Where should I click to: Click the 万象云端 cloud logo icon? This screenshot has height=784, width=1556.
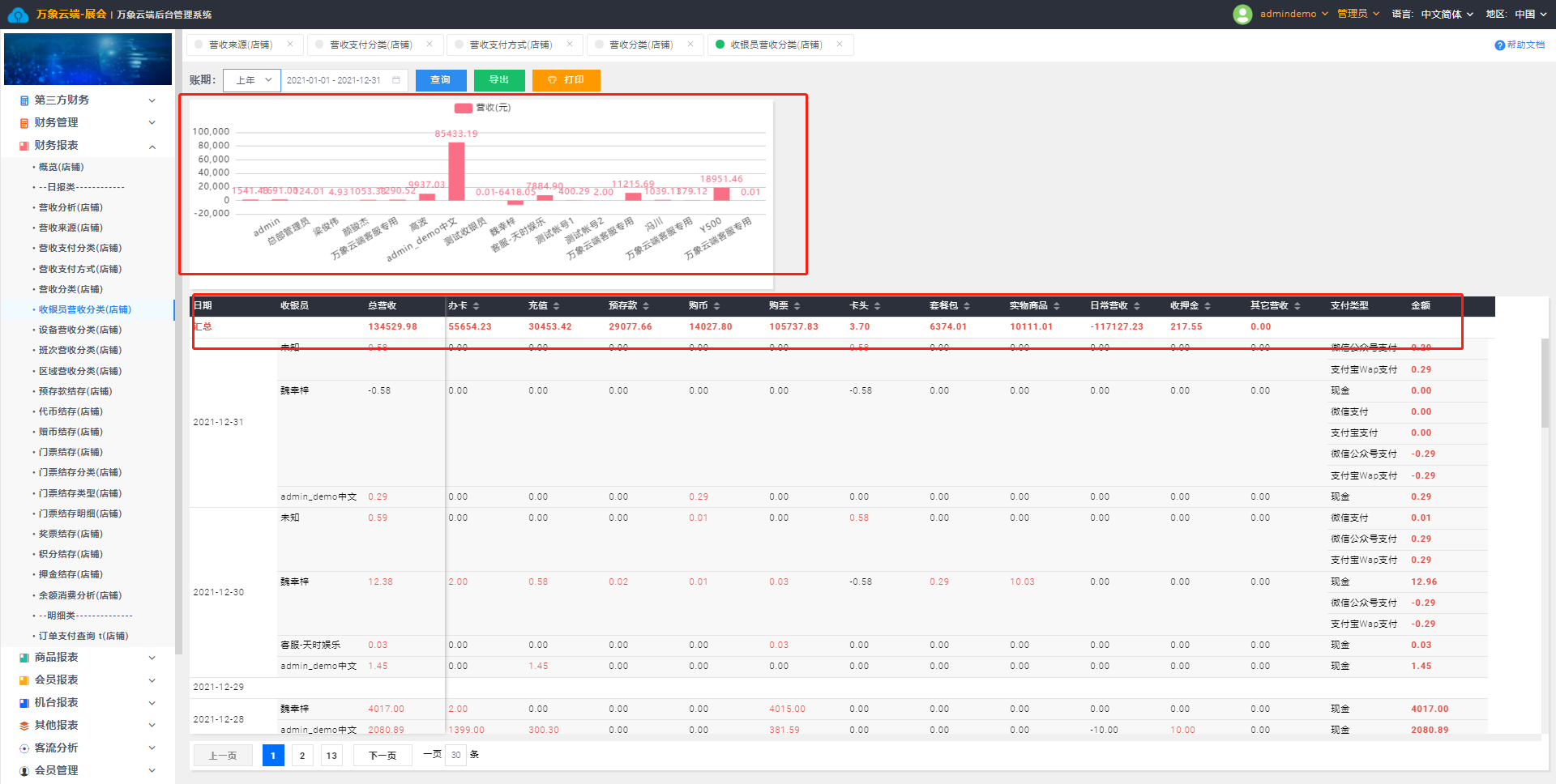coord(18,14)
